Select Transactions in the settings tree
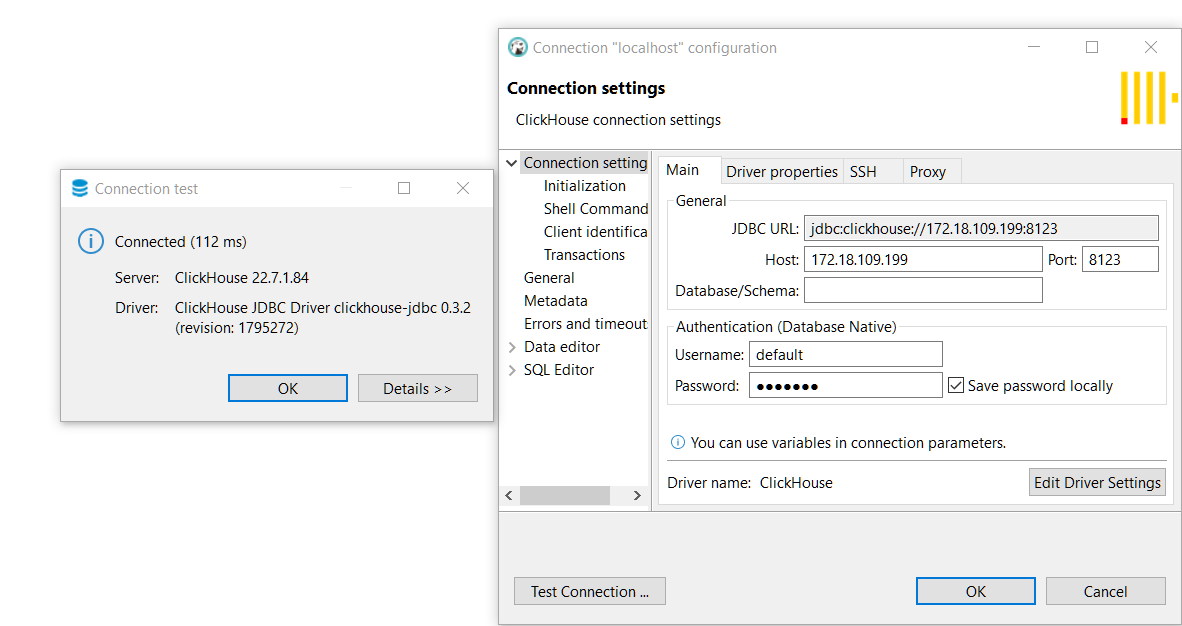 pyautogui.click(x=584, y=255)
